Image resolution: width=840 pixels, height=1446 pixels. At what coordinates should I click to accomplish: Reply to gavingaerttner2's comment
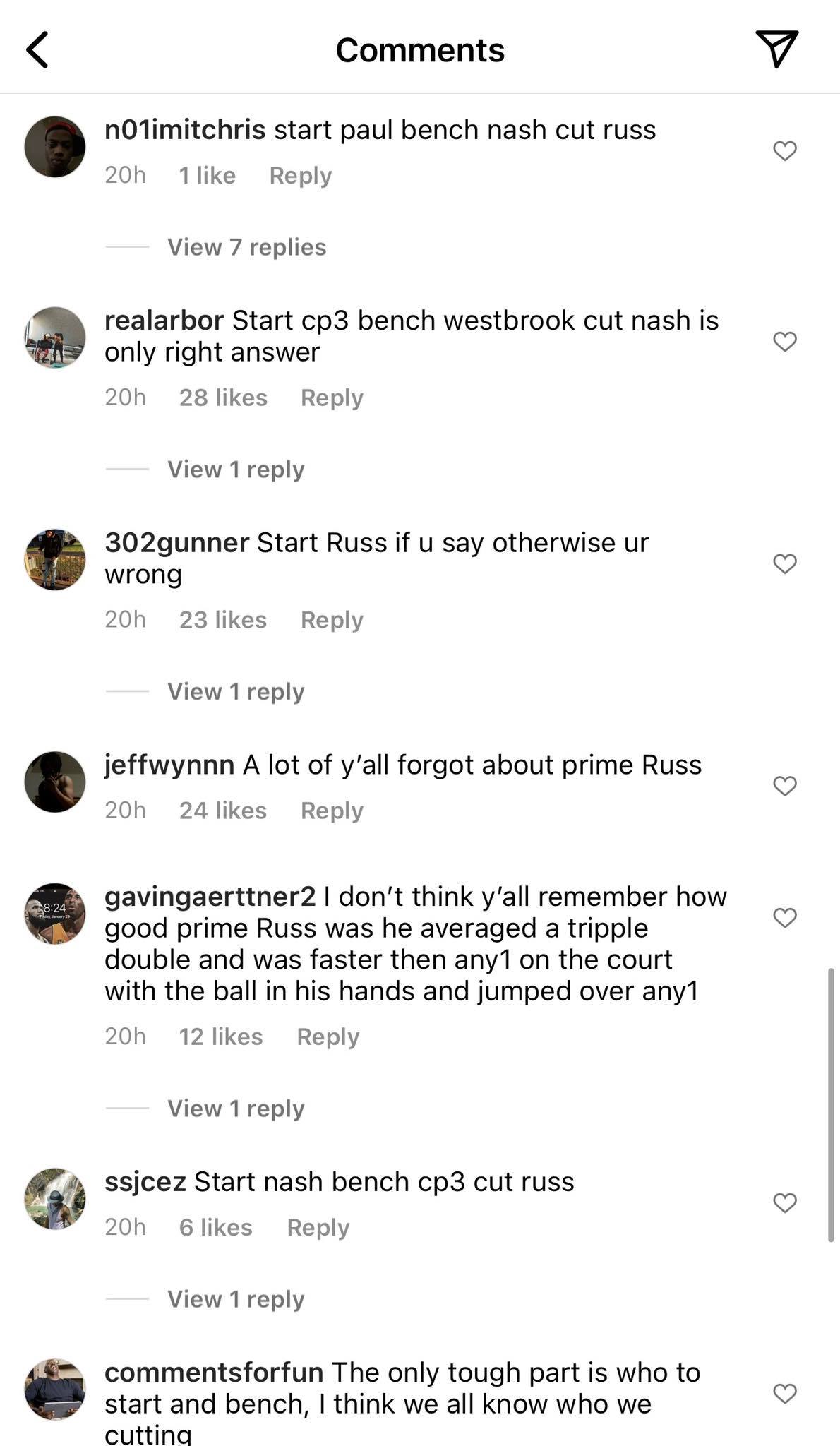[x=328, y=1036]
